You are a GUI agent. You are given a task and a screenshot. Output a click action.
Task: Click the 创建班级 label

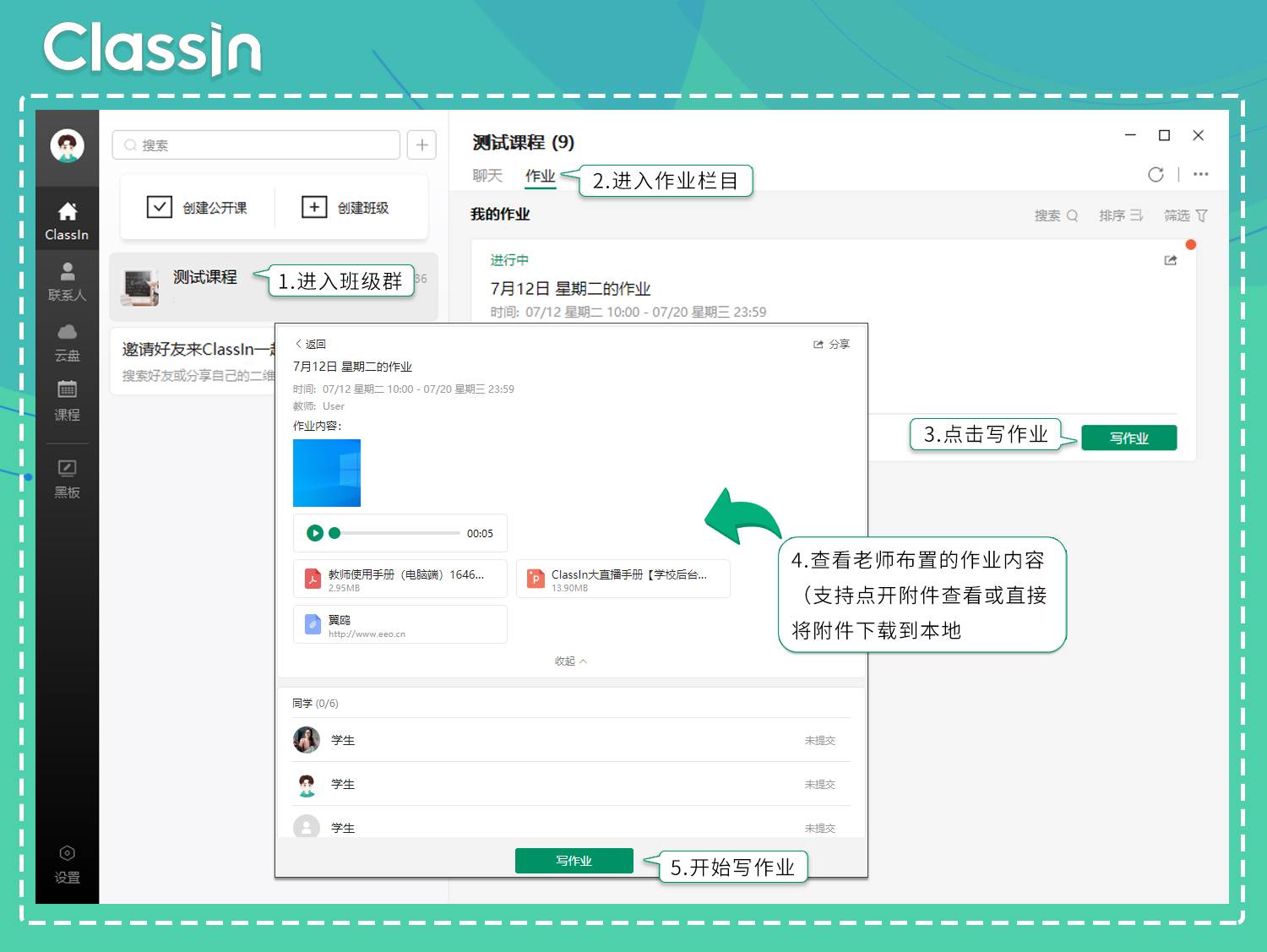coord(363,208)
